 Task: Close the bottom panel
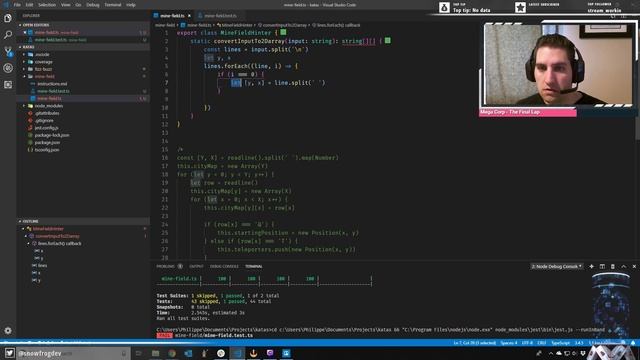point(634,267)
